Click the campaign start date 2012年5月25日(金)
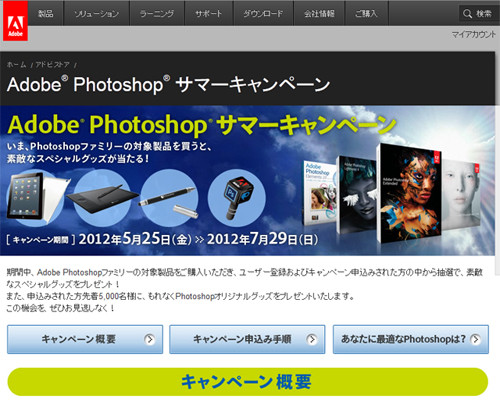The image size is (500, 406). click(x=135, y=239)
